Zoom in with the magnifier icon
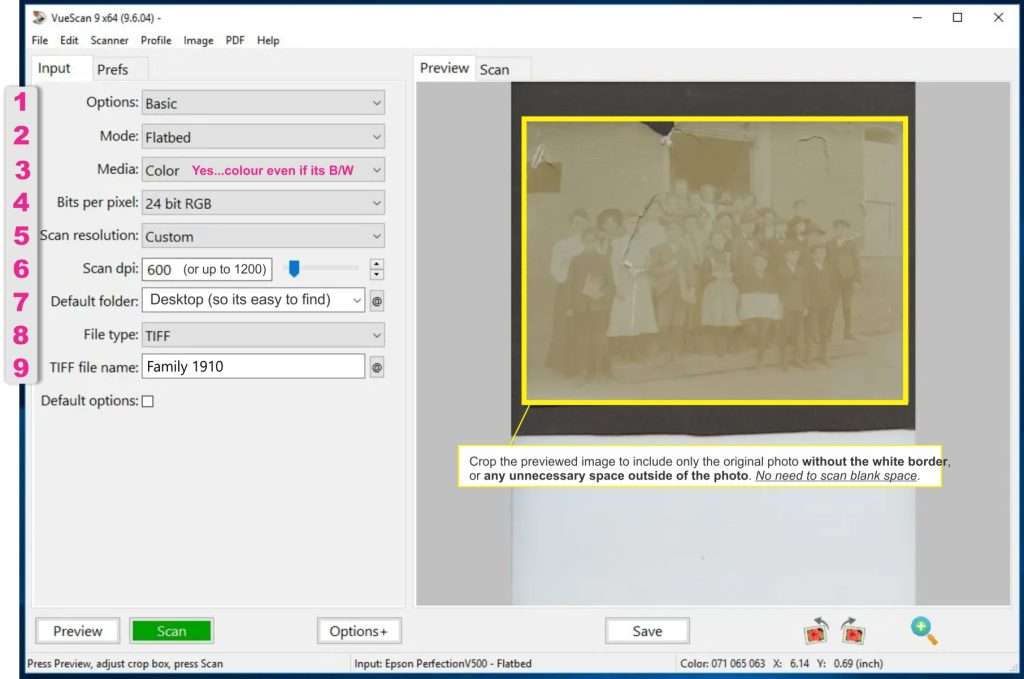This screenshot has height=679, width=1024. point(924,631)
